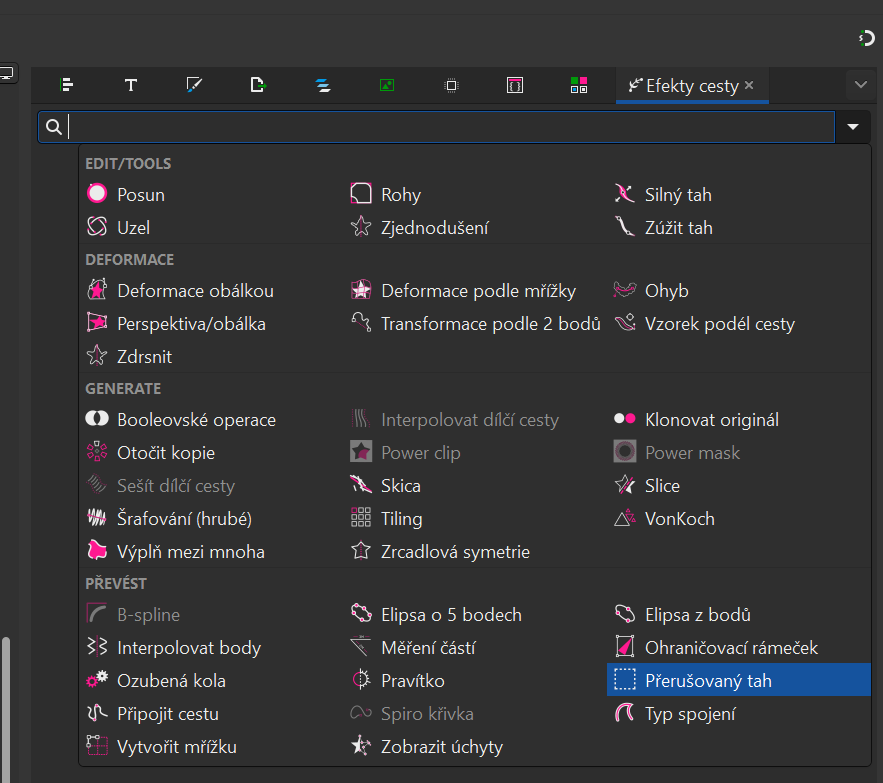
Task: Open the Export tab icon
Action: click(x=258, y=85)
